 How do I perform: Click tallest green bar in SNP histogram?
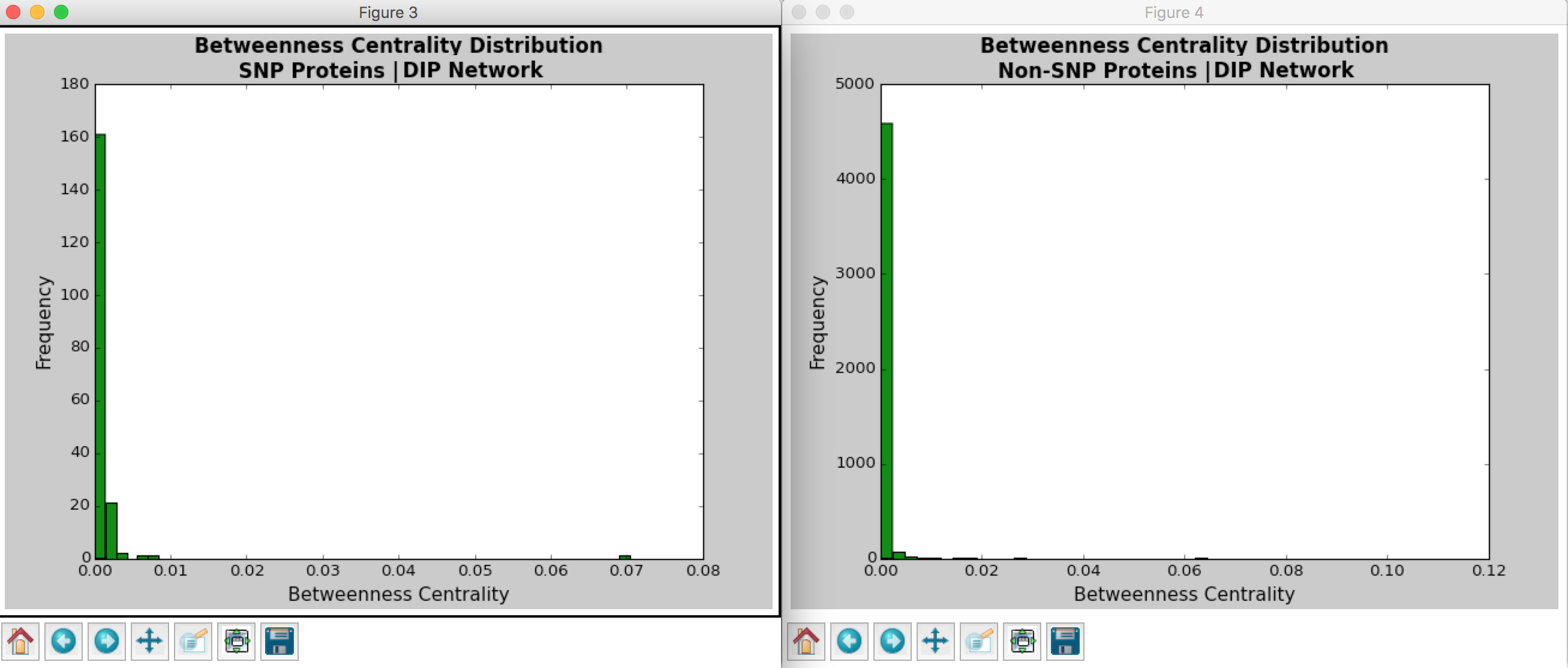click(x=100, y=347)
